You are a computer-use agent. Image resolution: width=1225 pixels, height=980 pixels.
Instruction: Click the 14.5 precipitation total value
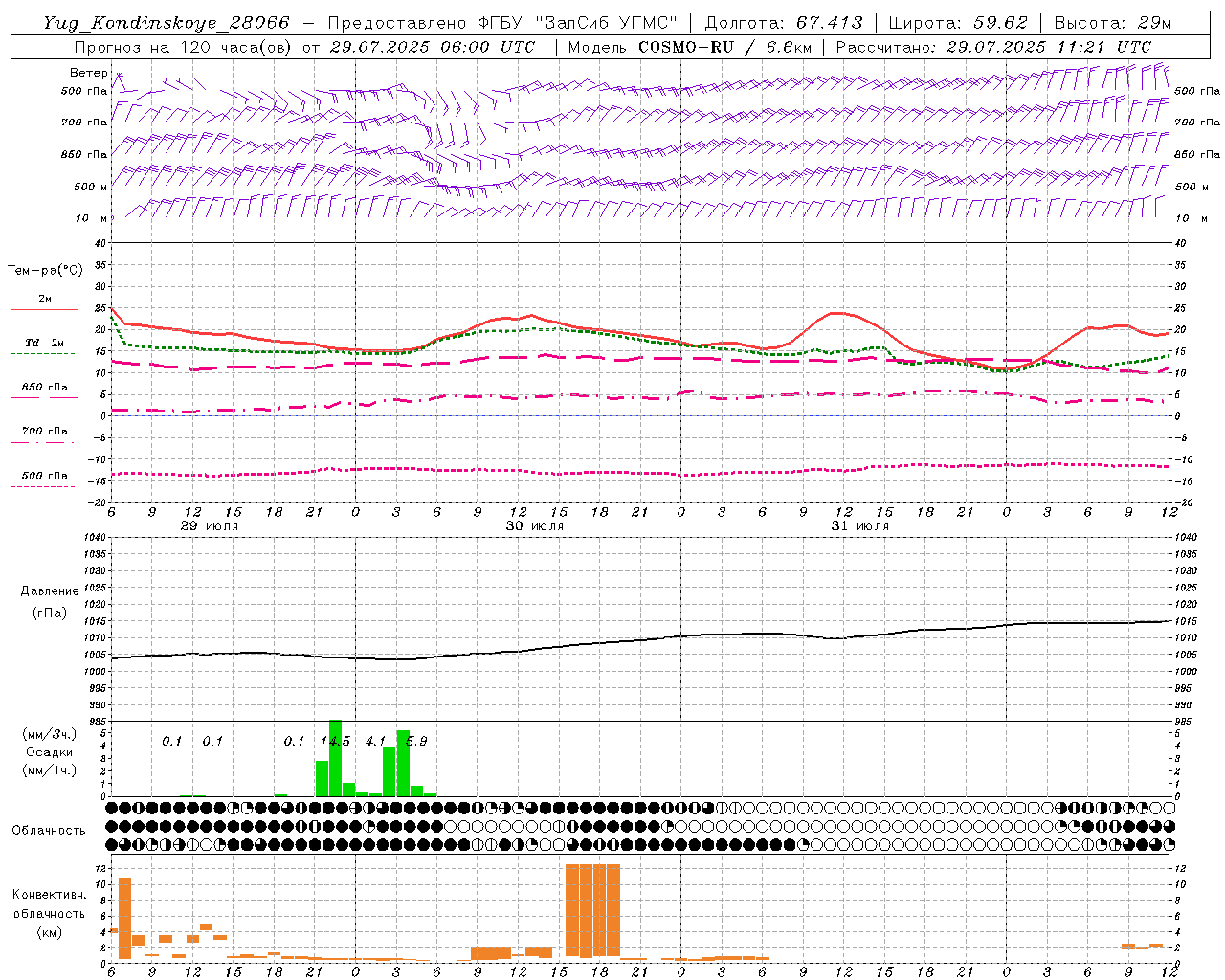click(335, 741)
